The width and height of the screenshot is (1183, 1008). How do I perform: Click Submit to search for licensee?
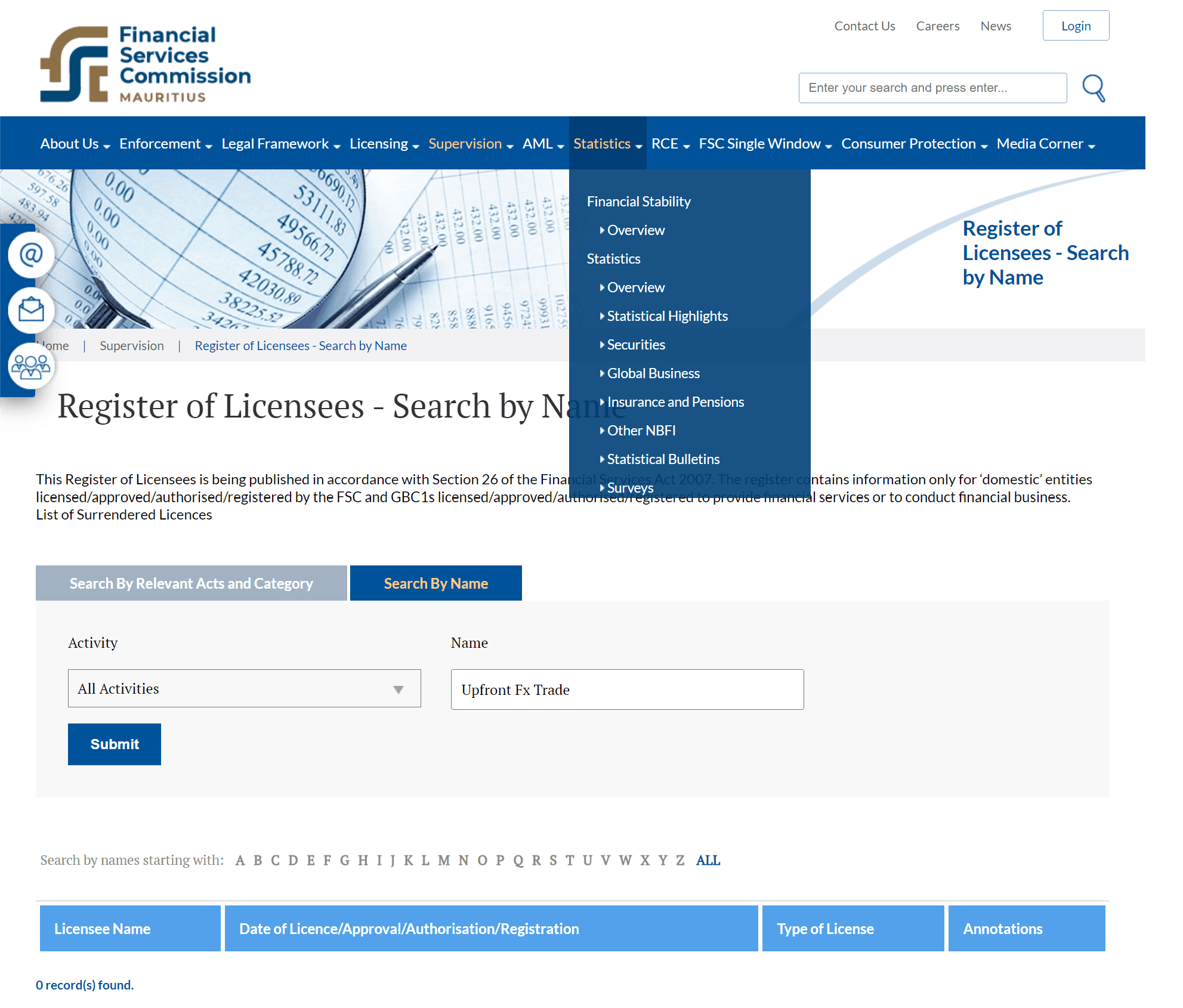pyautogui.click(x=113, y=743)
